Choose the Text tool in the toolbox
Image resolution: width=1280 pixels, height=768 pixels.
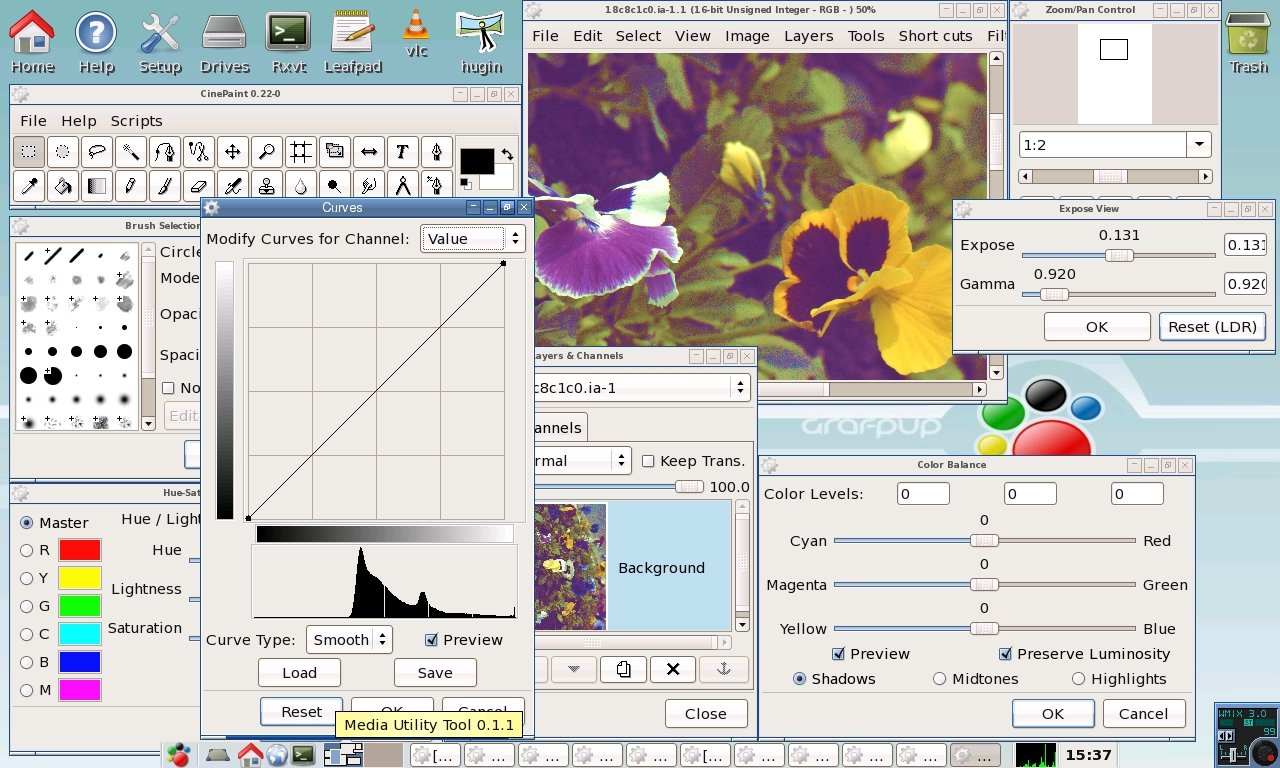[402, 152]
